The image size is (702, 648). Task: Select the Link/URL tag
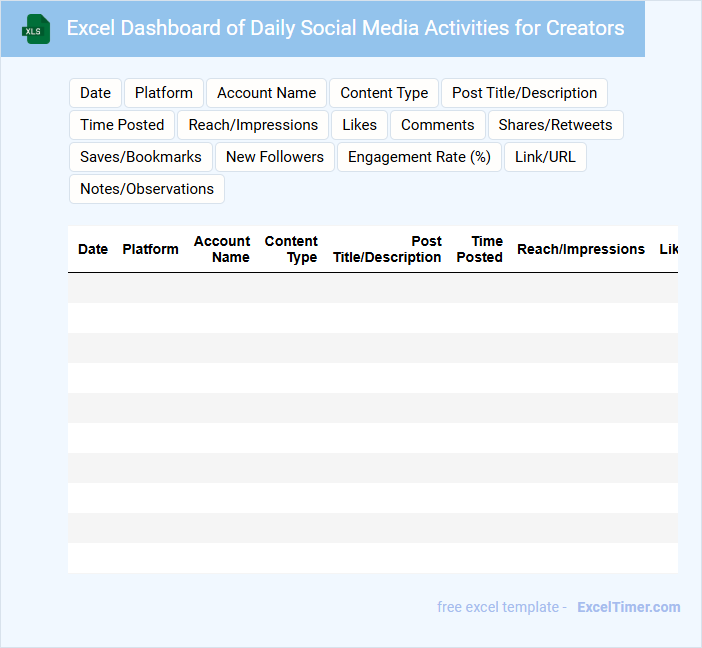[x=545, y=157]
